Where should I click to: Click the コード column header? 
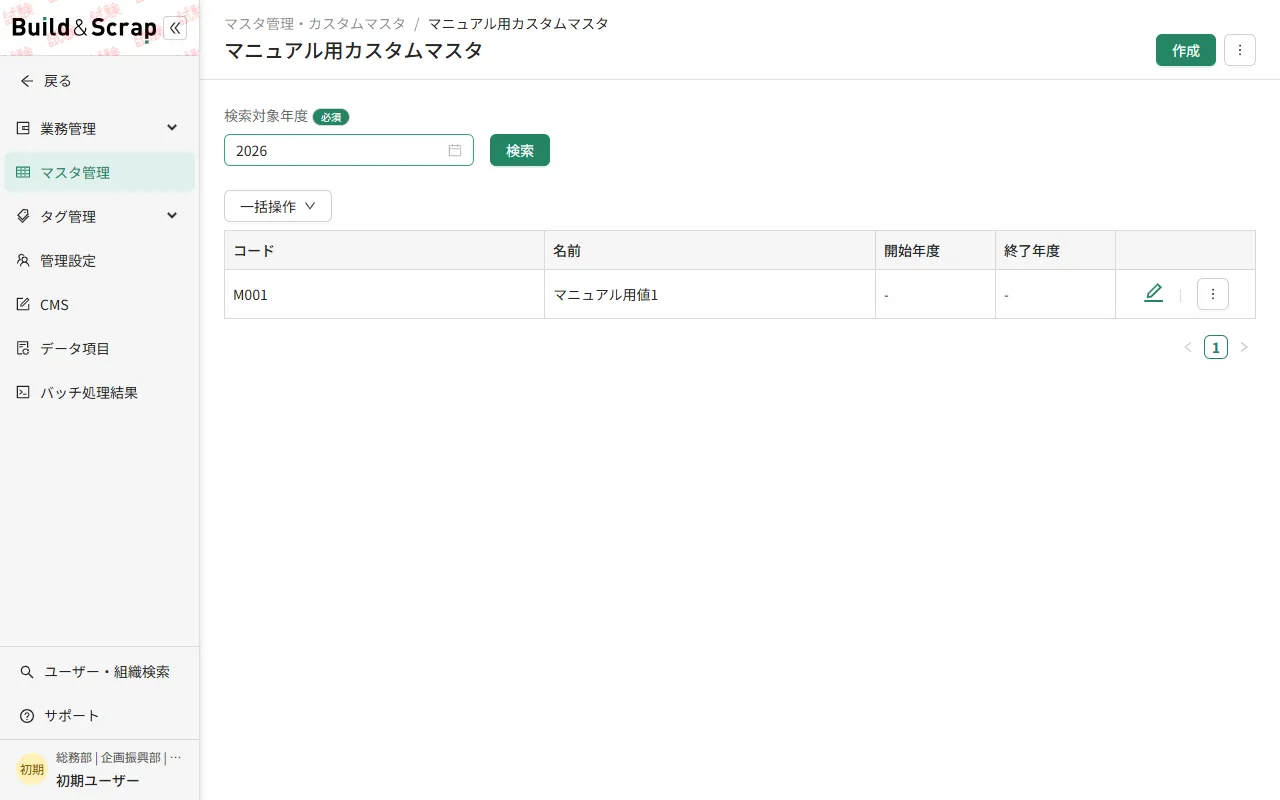tap(385, 250)
